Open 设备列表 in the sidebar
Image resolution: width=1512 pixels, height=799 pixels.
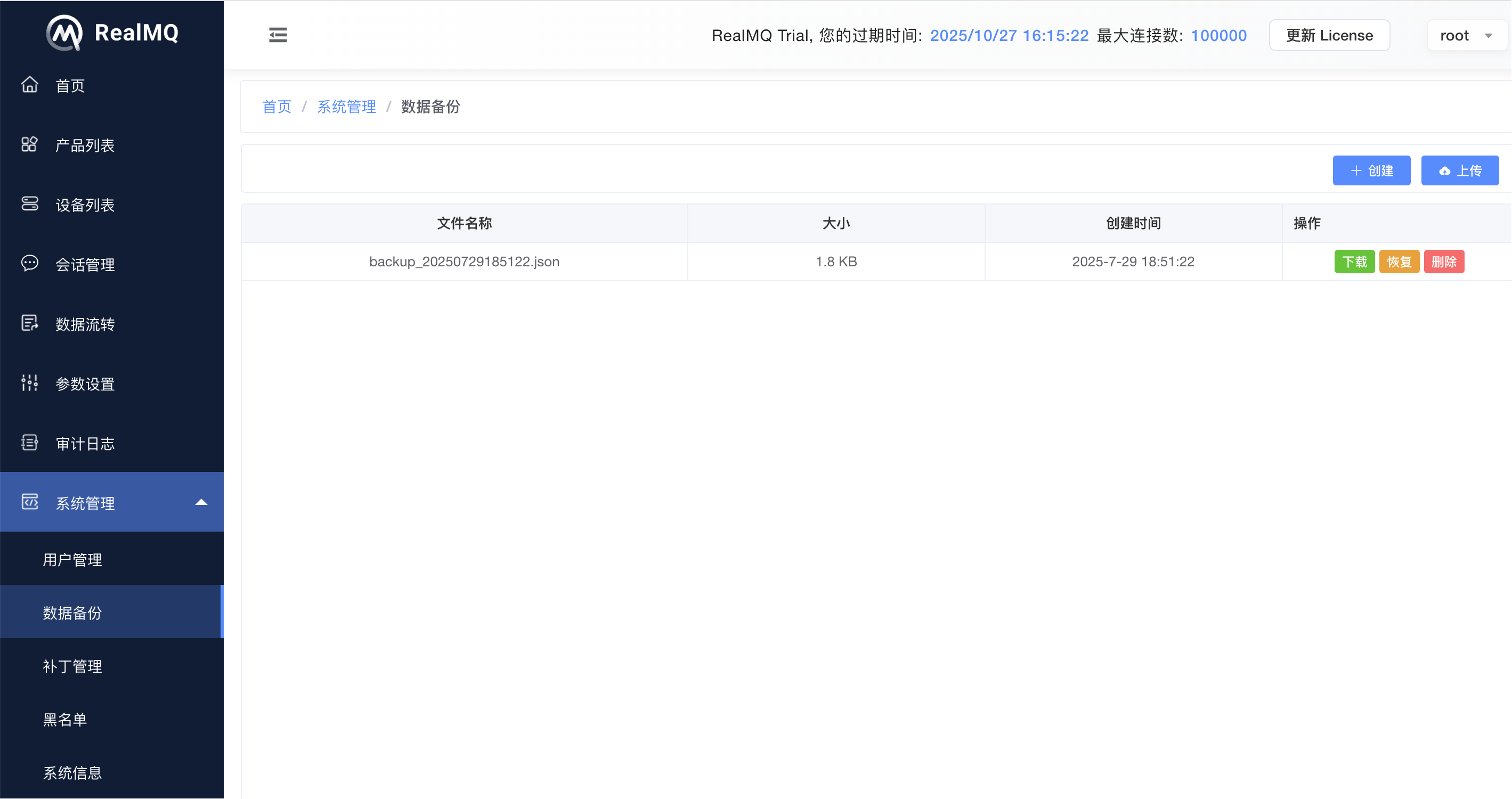point(111,205)
